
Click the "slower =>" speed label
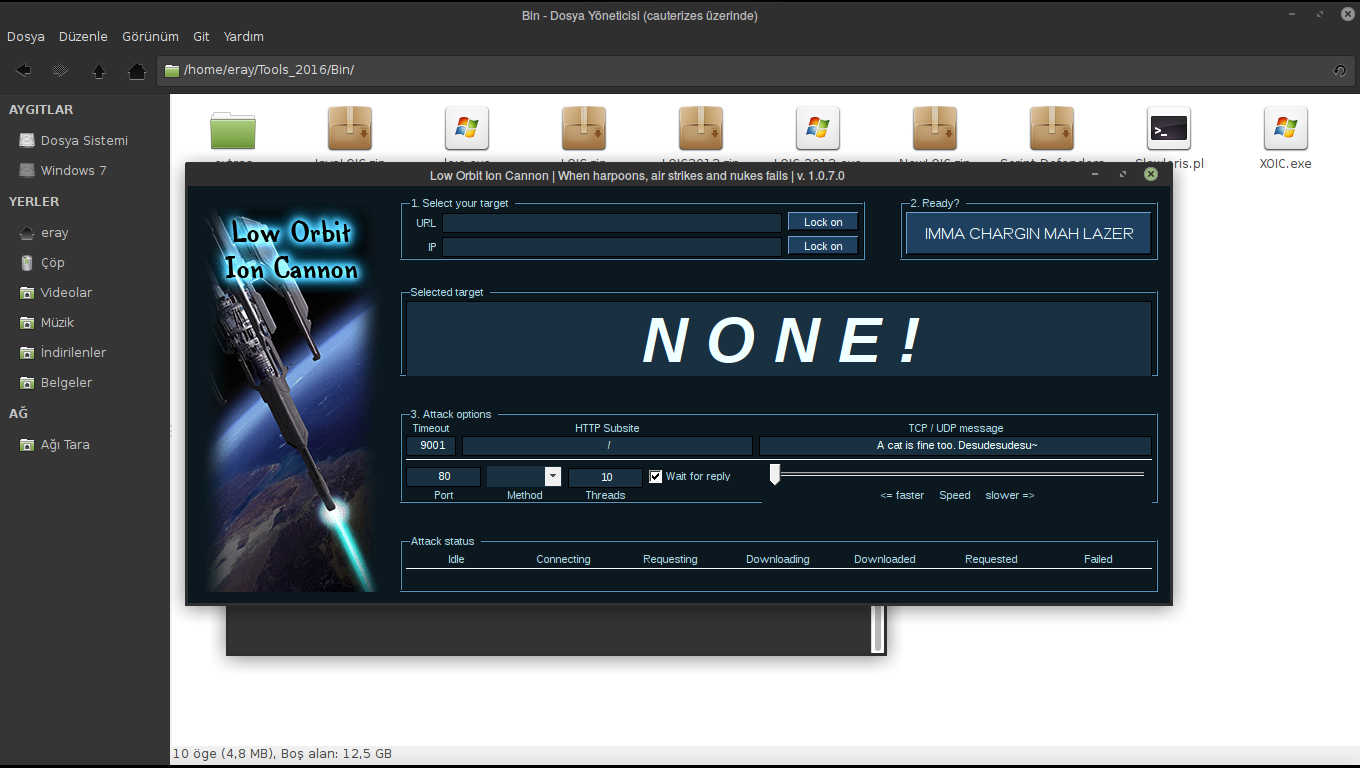point(1010,495)
